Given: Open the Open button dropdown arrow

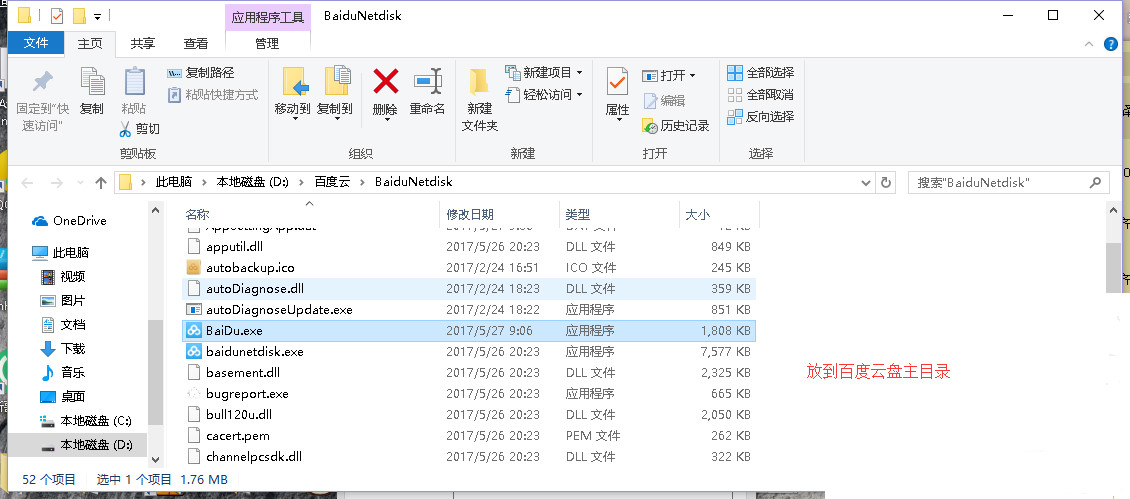Looking at the screenshot, I should 693,76.
